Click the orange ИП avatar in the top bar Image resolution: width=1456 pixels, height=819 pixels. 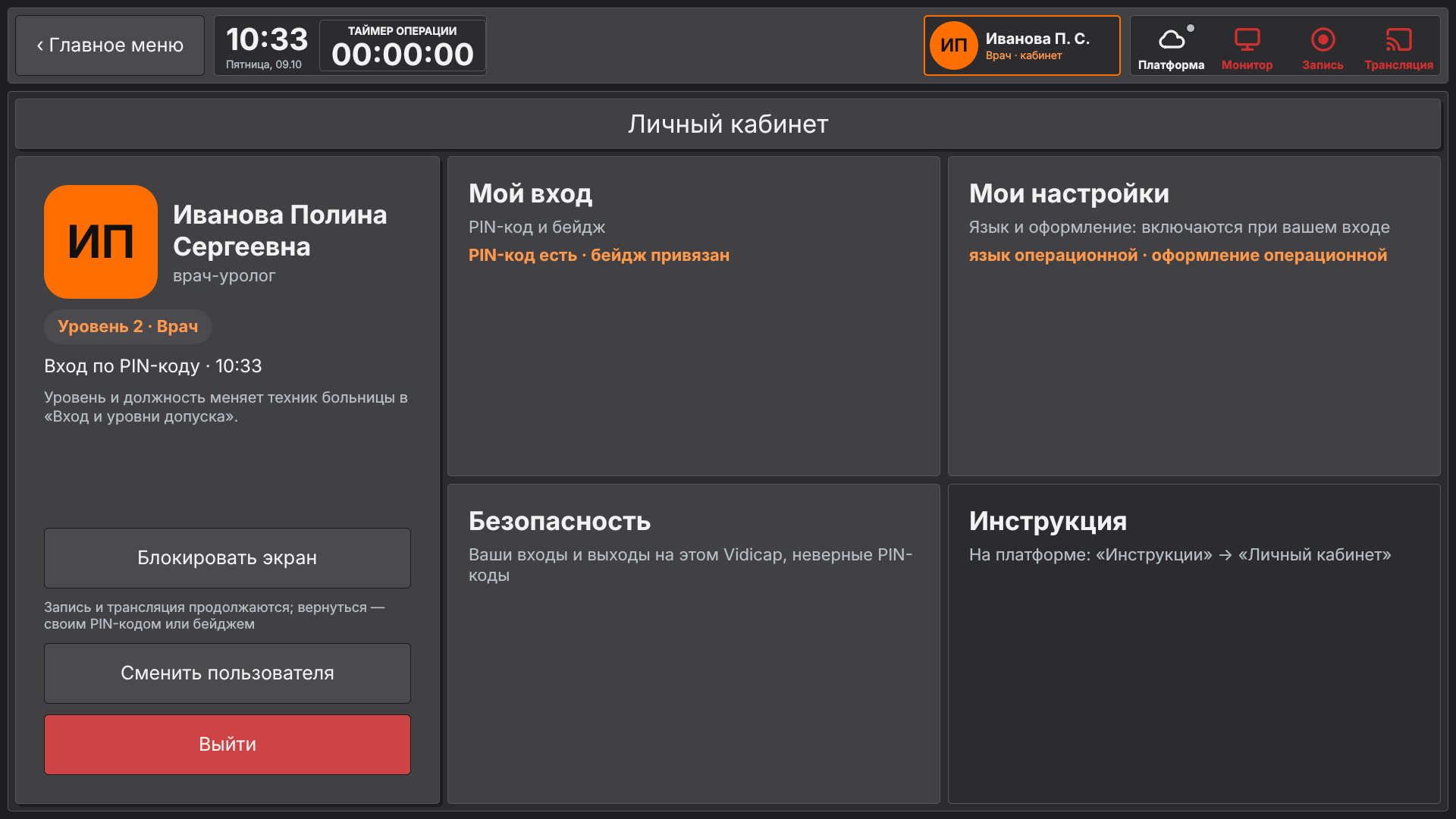click(953, 45)
